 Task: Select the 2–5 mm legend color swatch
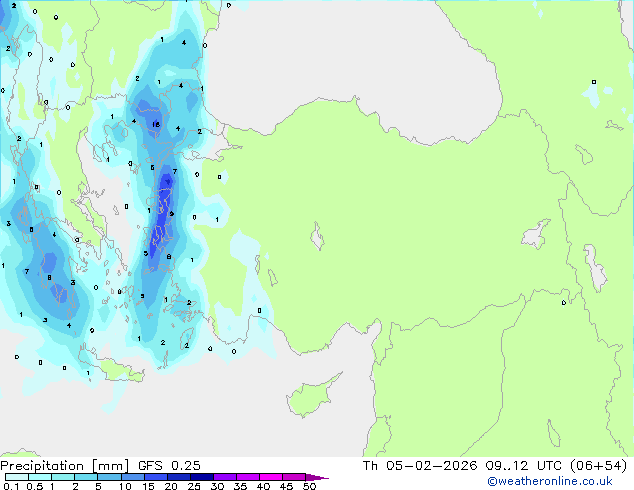coord(86,477)
